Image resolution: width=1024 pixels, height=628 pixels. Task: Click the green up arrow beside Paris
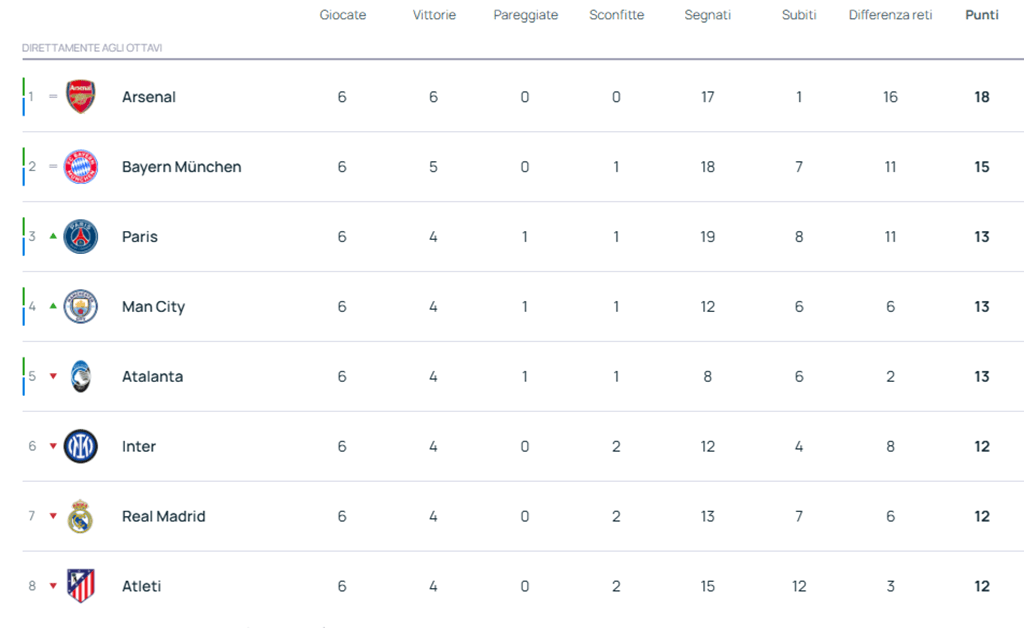(53, 237)
